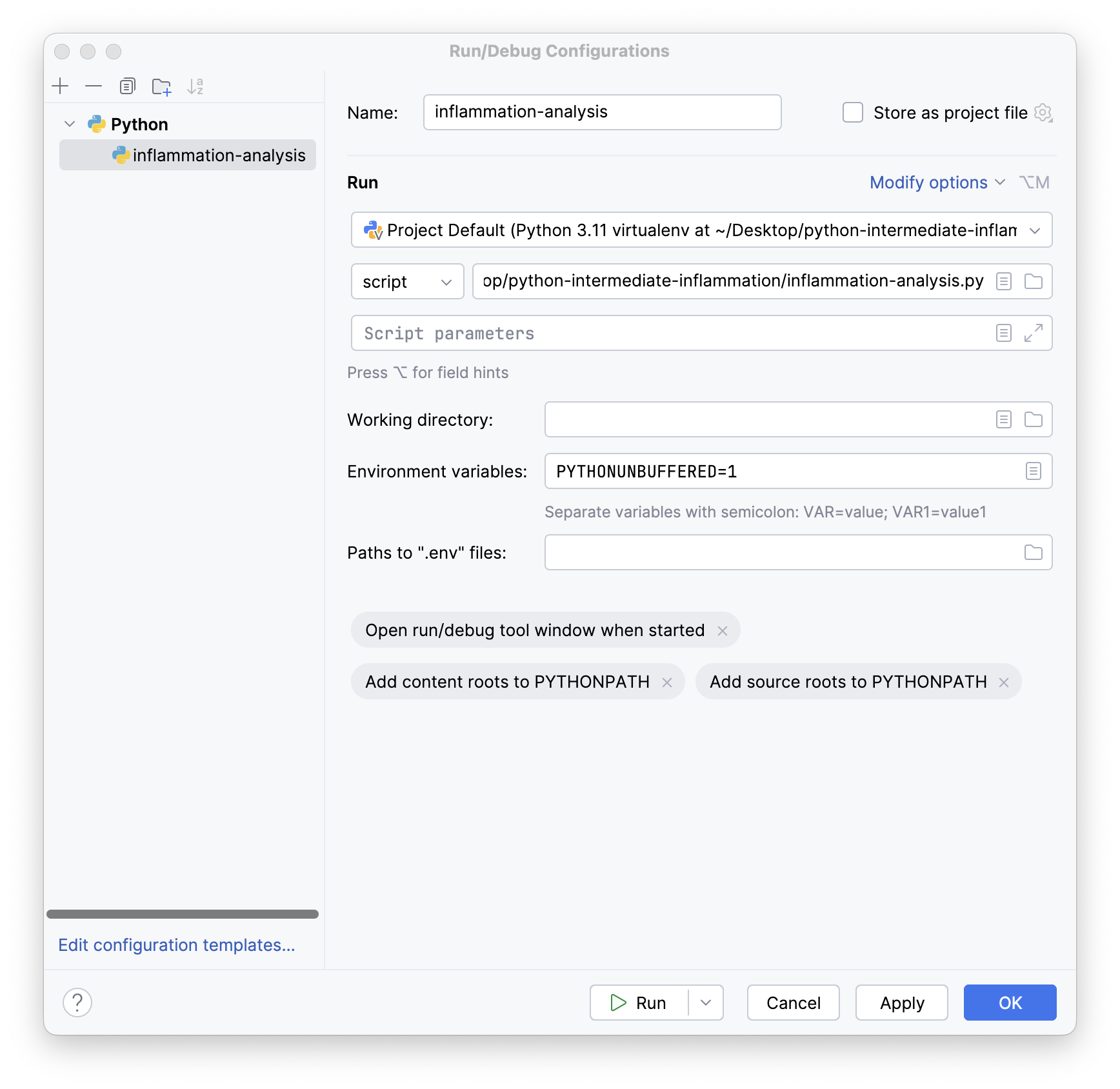
Task: Remove the selected configuration
Action: [94, 86]
